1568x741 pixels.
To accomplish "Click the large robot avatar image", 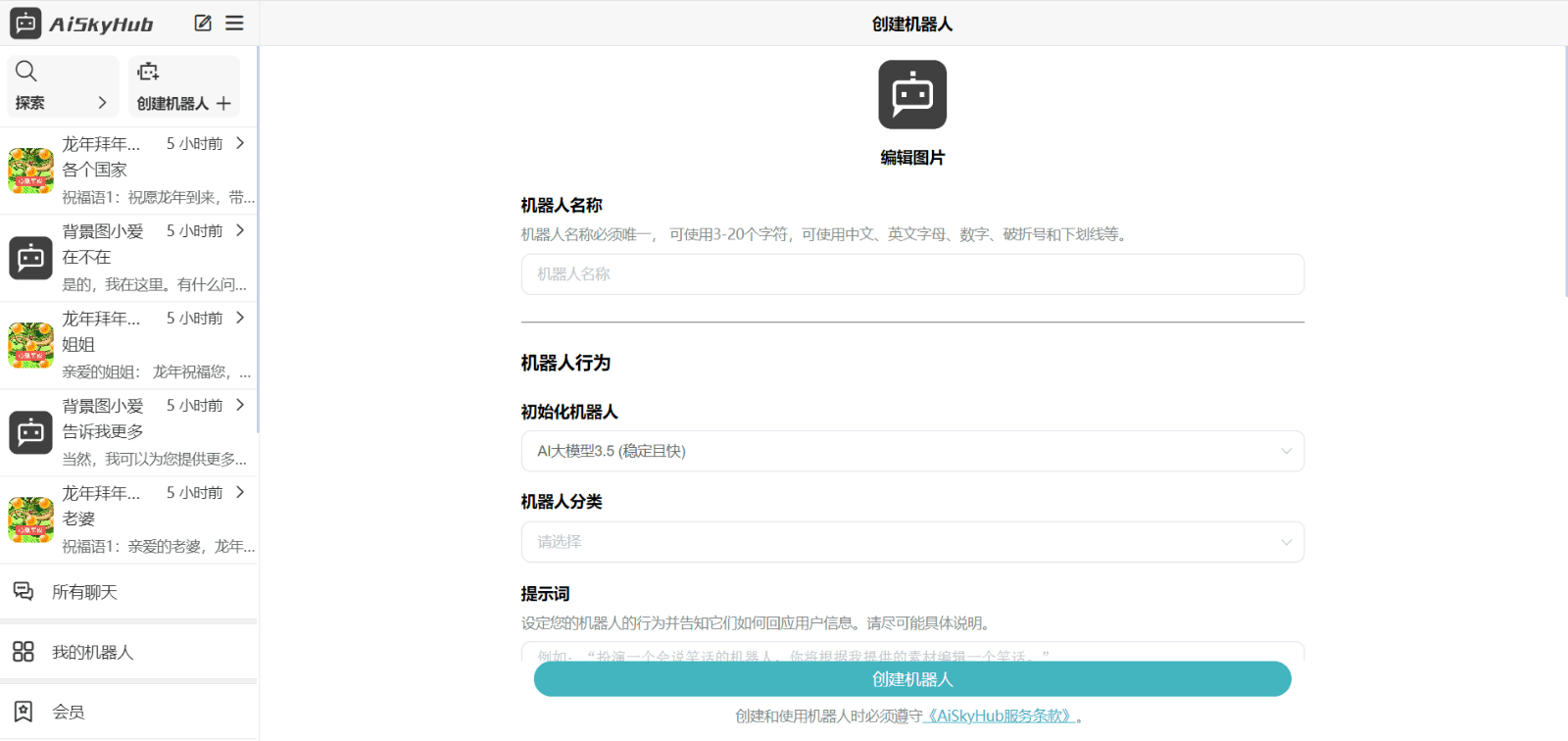I will pos(911,95).
